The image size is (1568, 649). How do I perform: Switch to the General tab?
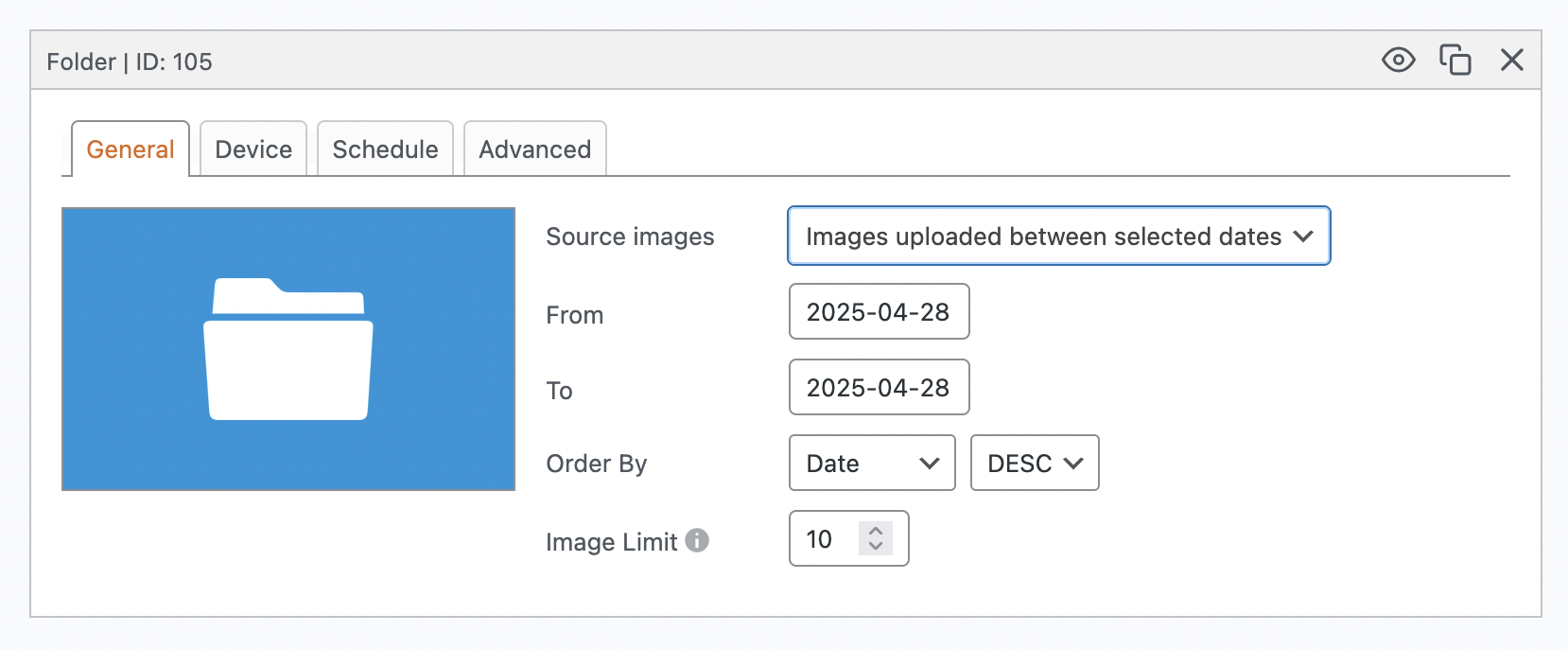[x=131, y=149]
